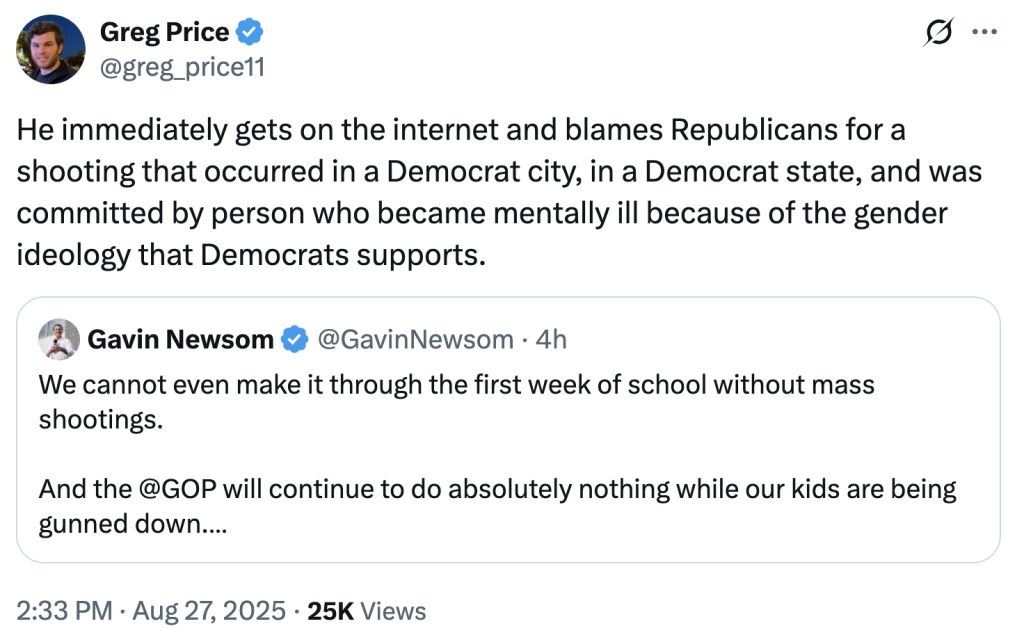This screenshot has width=1024, height=642.
Task: Open the 25K Views analytics
Action: (366, 611)
